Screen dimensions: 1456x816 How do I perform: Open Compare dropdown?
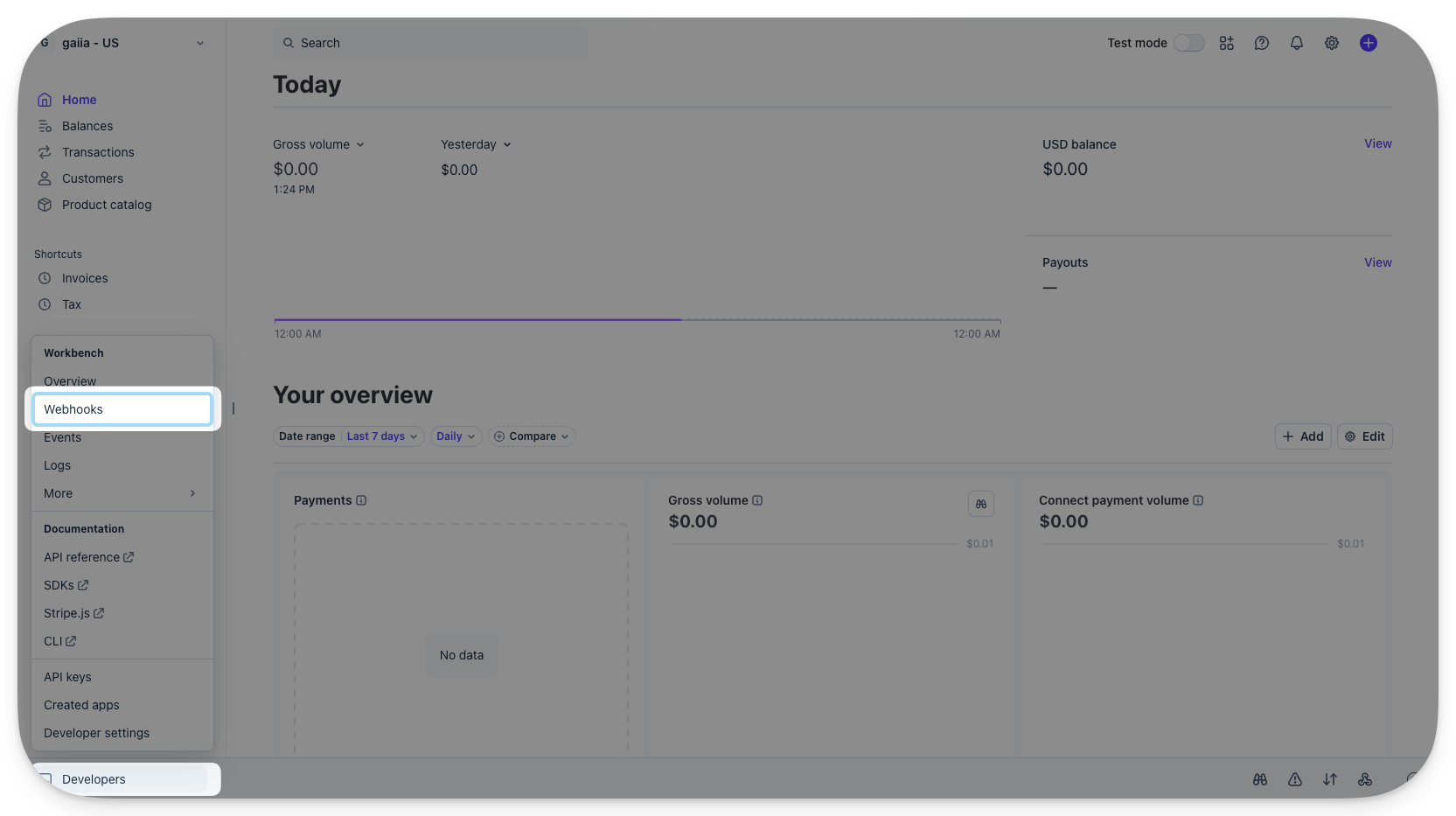pyautogui.click(x=531, y=436)
